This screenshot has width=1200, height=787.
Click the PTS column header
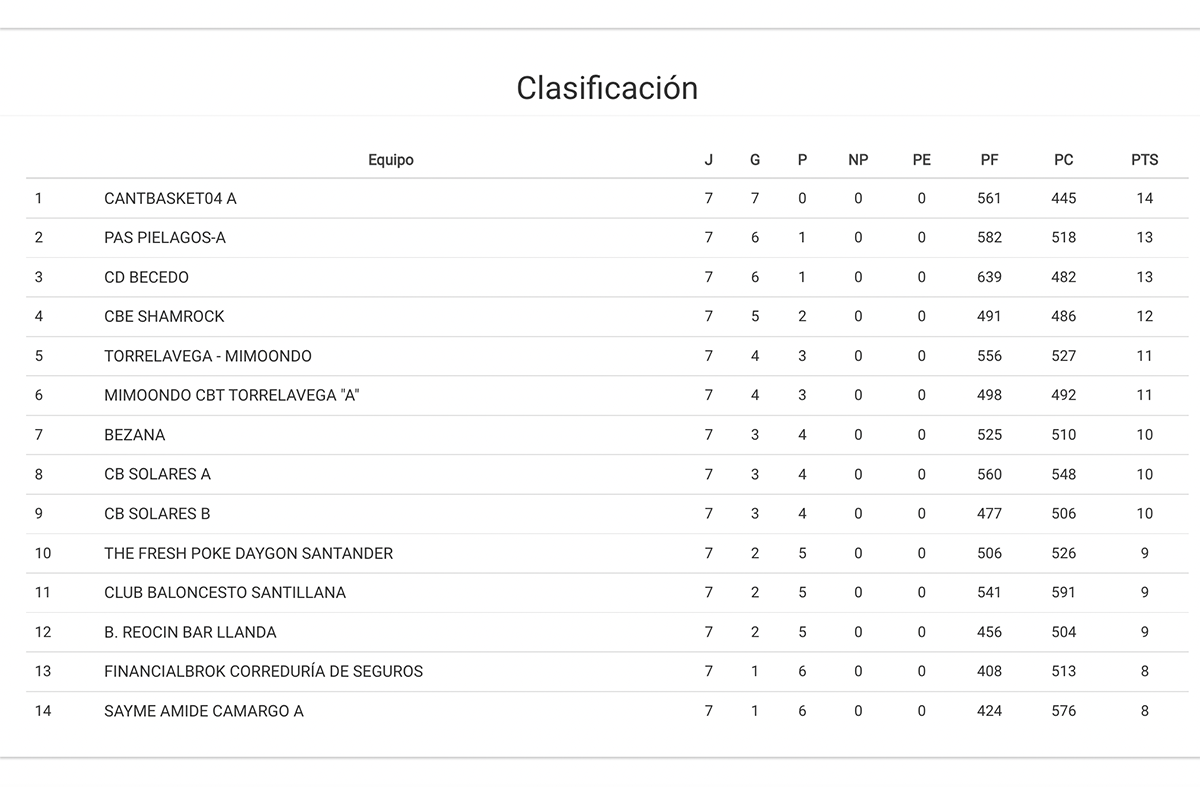pyautogui.click(x=1144, y=160)
